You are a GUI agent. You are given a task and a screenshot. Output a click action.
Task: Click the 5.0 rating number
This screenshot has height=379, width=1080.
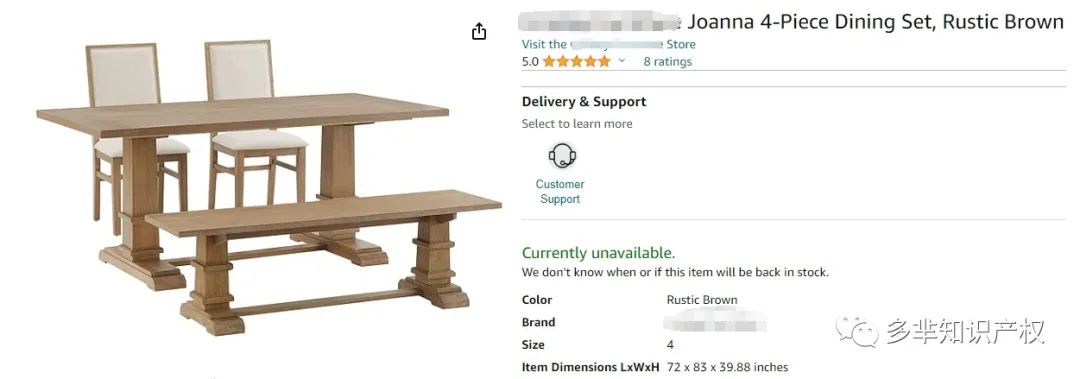click(x=530, y=61)
